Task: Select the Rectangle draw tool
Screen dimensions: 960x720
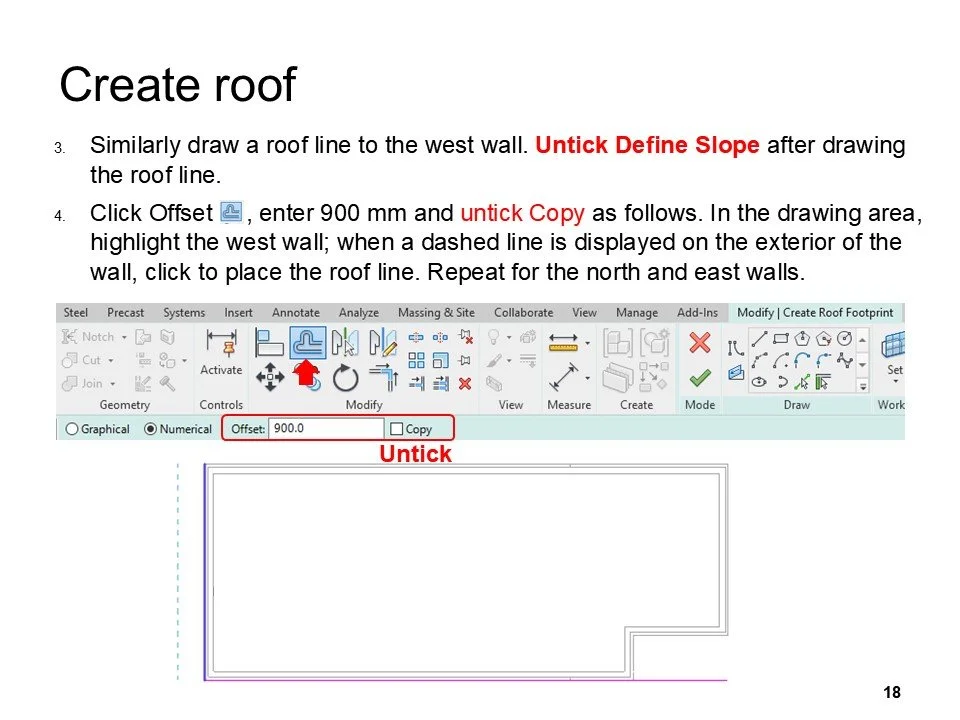Action: [x=781, y=338]
